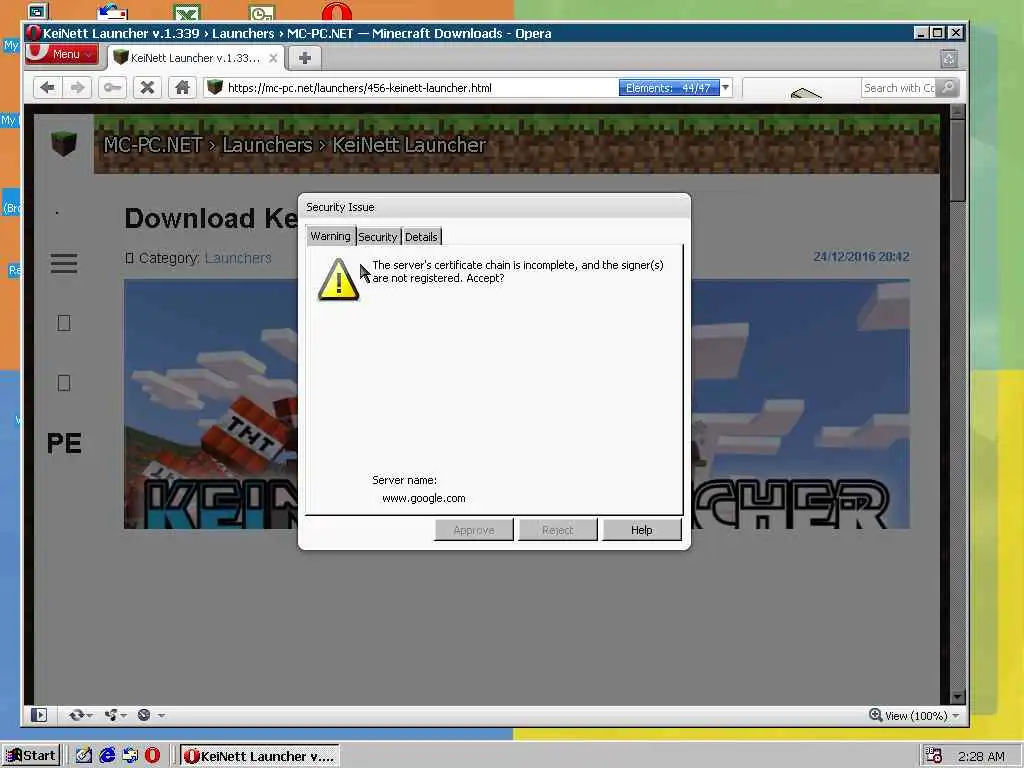Click the Excel desktop shortcut icon
Viewport: 1024px width, 768px height.
point(187,11)
